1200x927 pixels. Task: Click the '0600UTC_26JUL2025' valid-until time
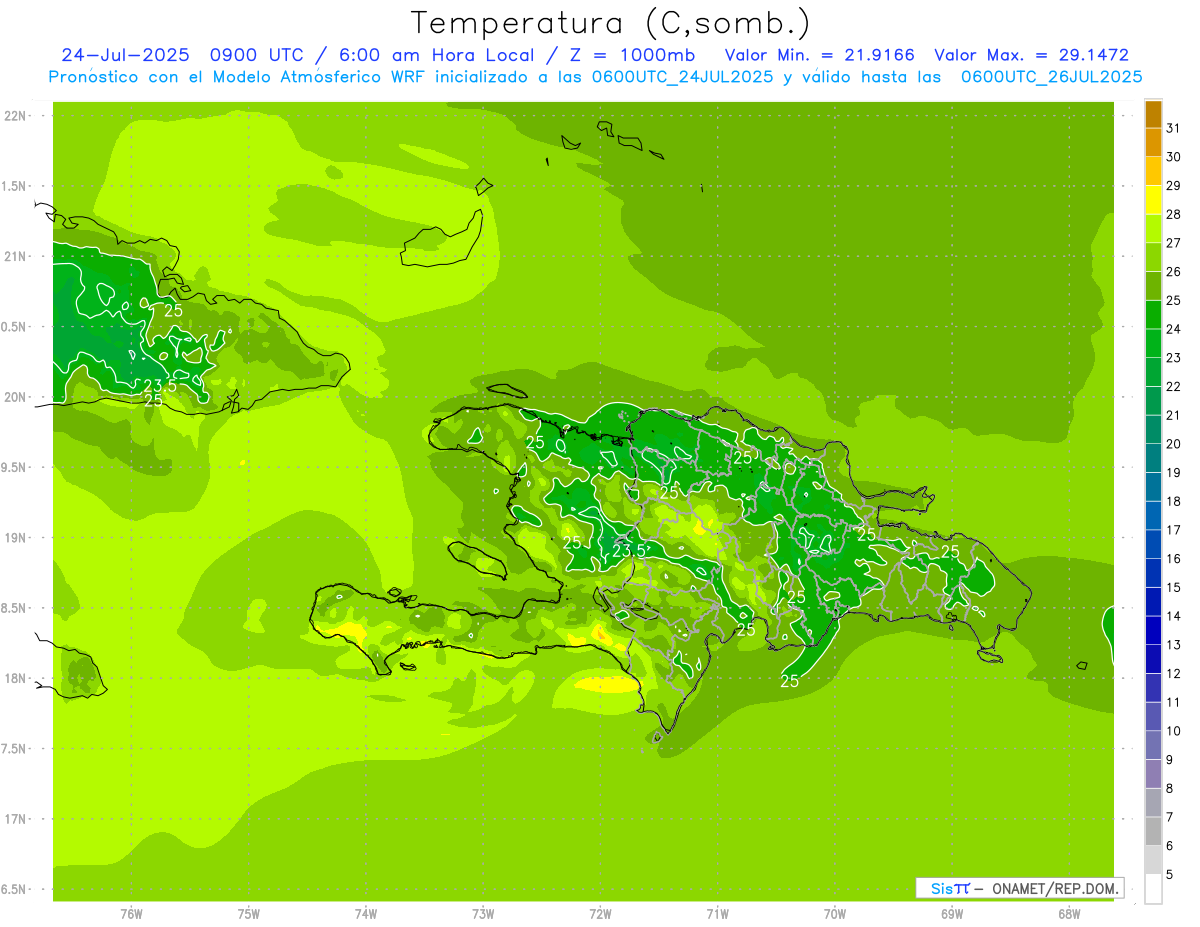click(1051, 76)
